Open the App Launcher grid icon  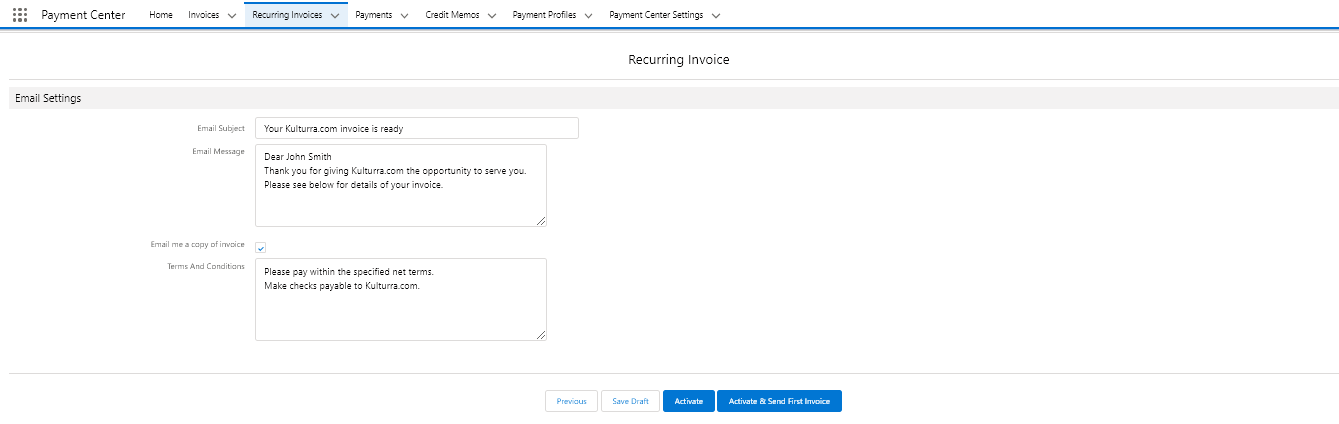20,15
